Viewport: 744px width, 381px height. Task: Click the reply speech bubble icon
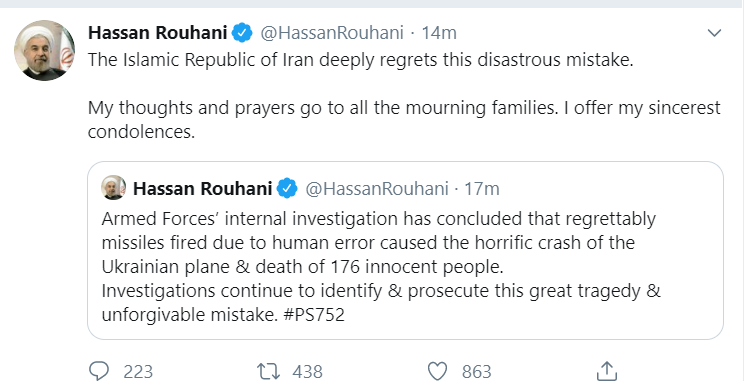[x=99, y=371]
